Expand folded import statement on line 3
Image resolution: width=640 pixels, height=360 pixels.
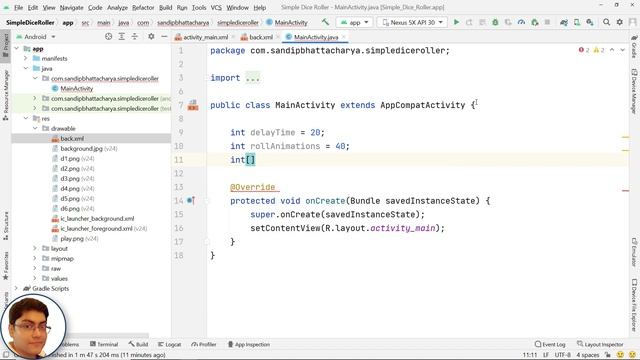253,78
